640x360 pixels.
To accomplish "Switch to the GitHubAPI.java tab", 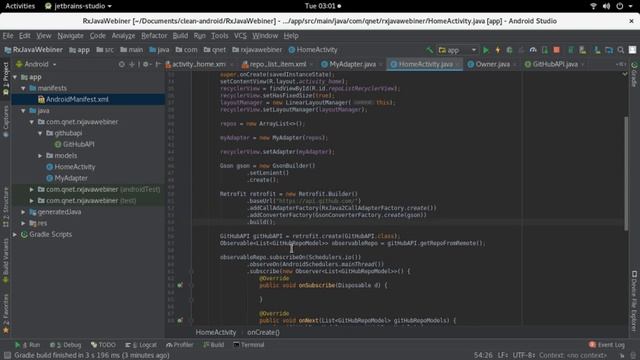I will point(555,64).
